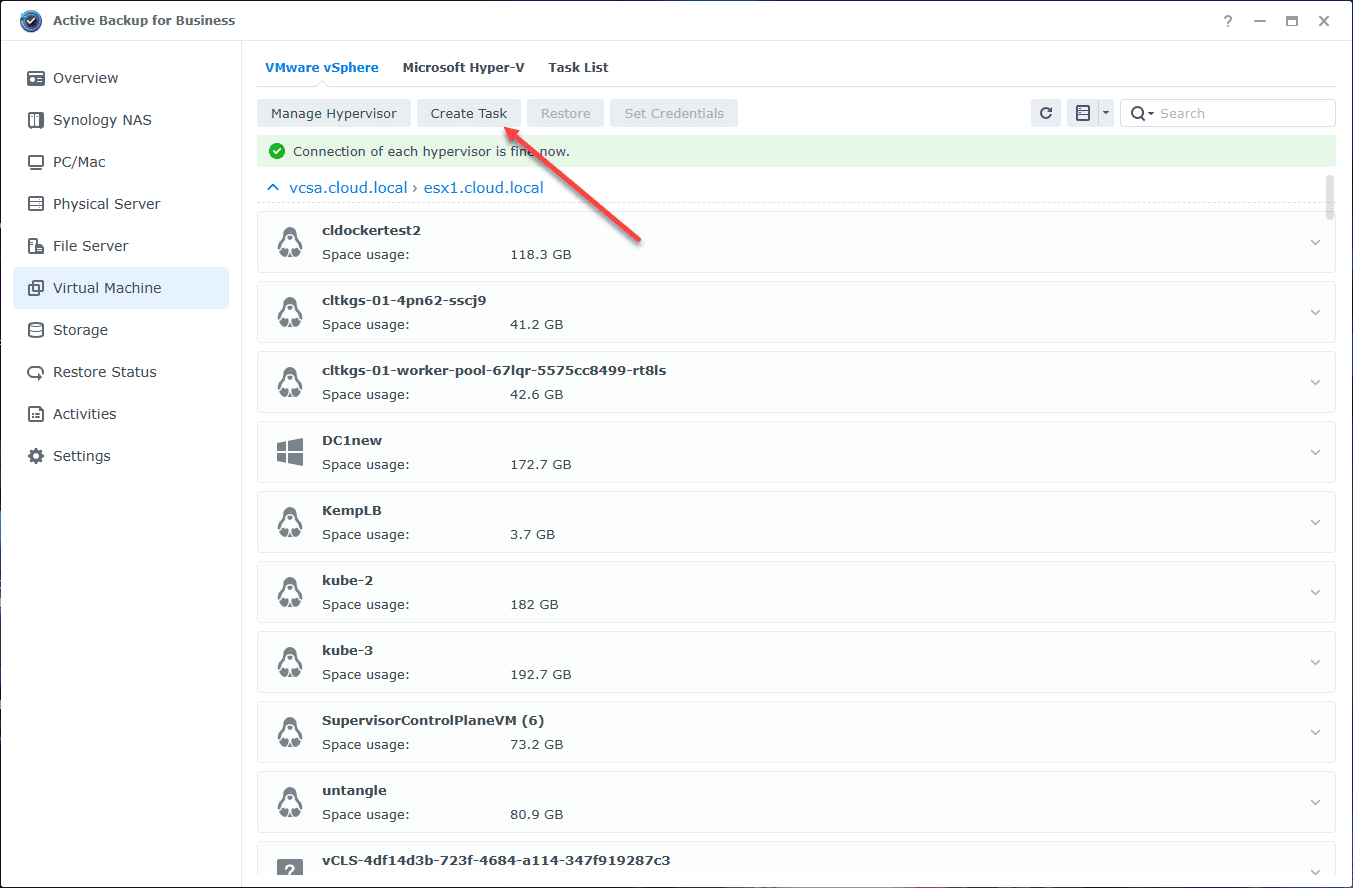Open the Physical Server section

(120, 204)
